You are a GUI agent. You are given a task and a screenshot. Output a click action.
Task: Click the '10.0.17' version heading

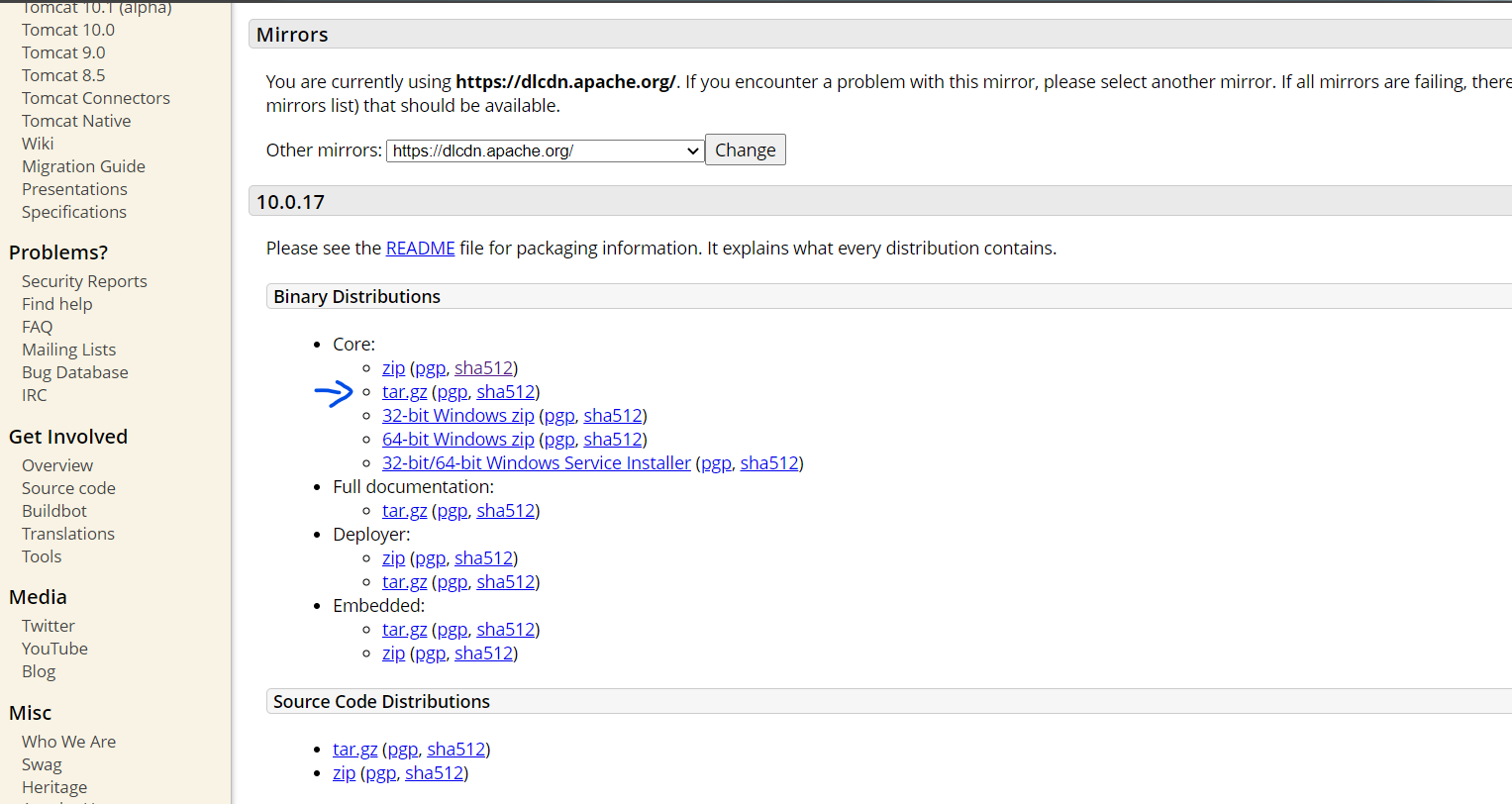point(290,202)
